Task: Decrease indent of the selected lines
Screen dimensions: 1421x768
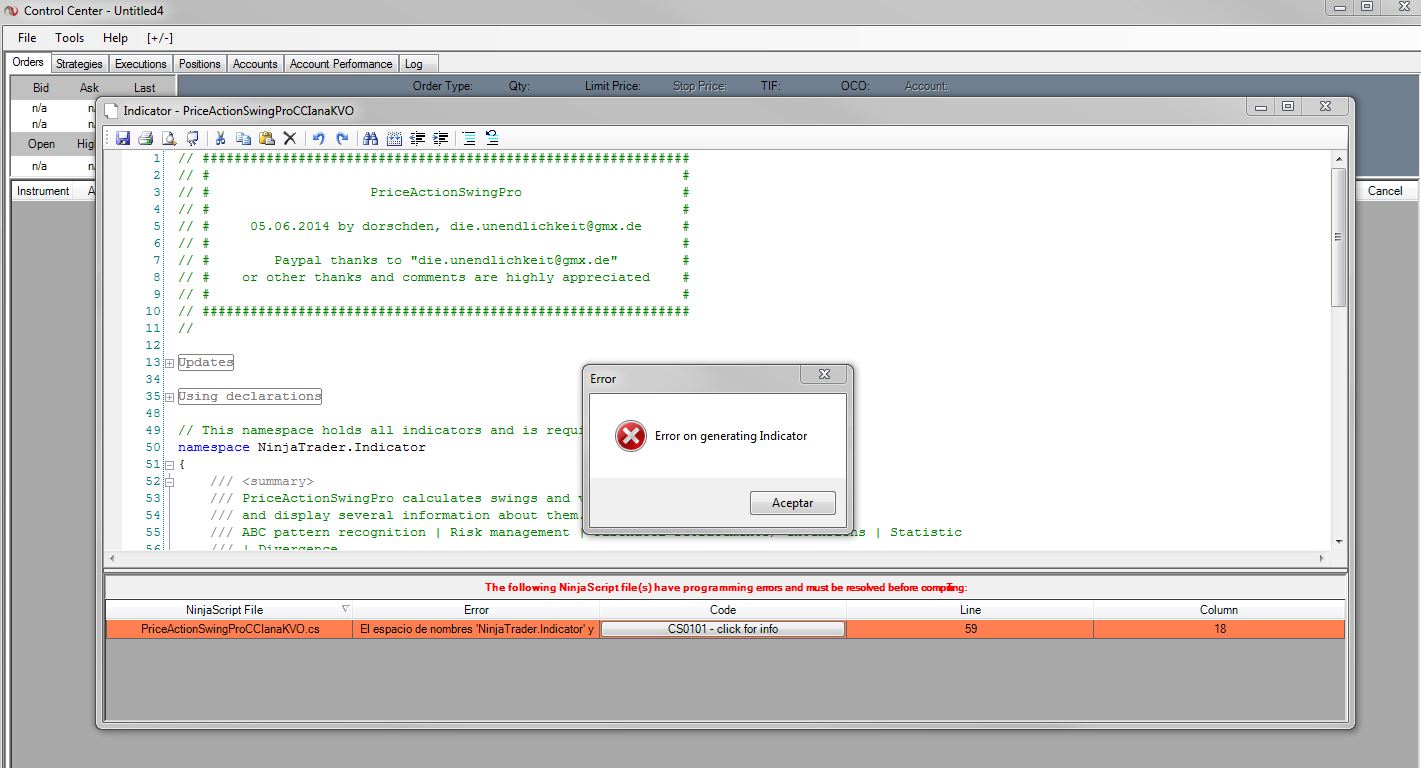Action: (417, 138)
